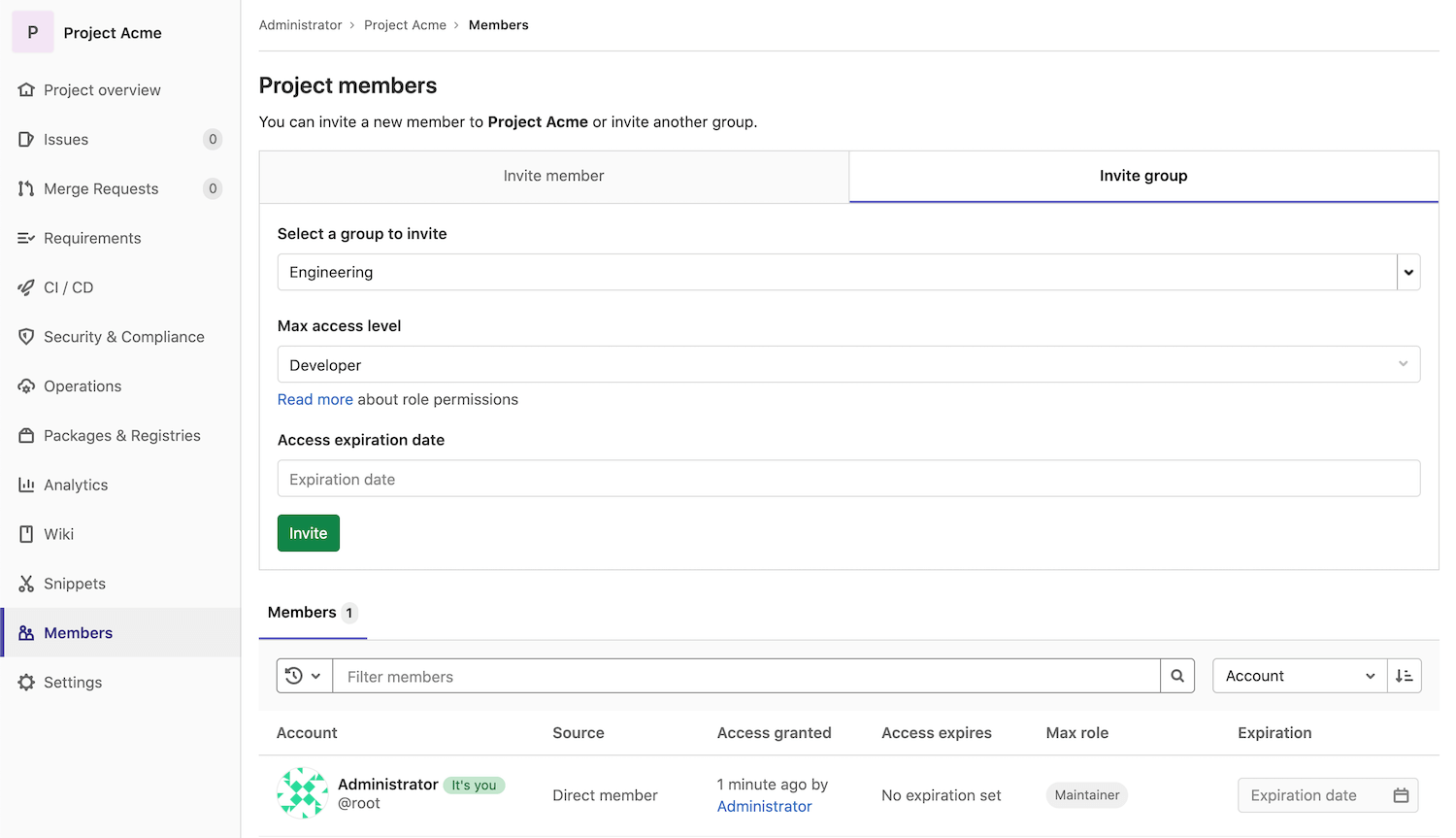Open the recent searches history dropdown
1456x838 pixels.
coord(304,676)
